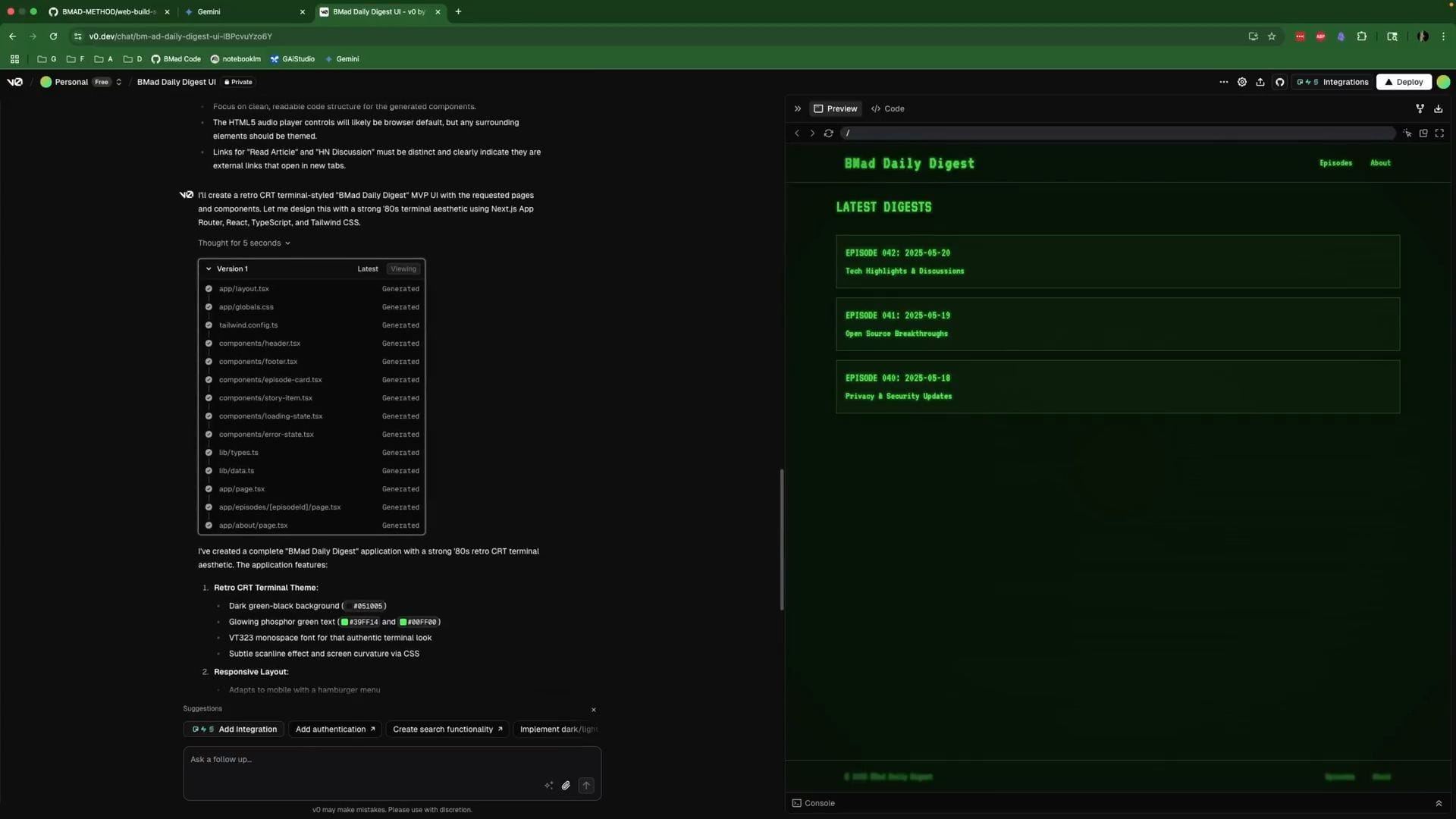Expand the Console panel chevron
1456x819 pixels.
[1439, 803]
